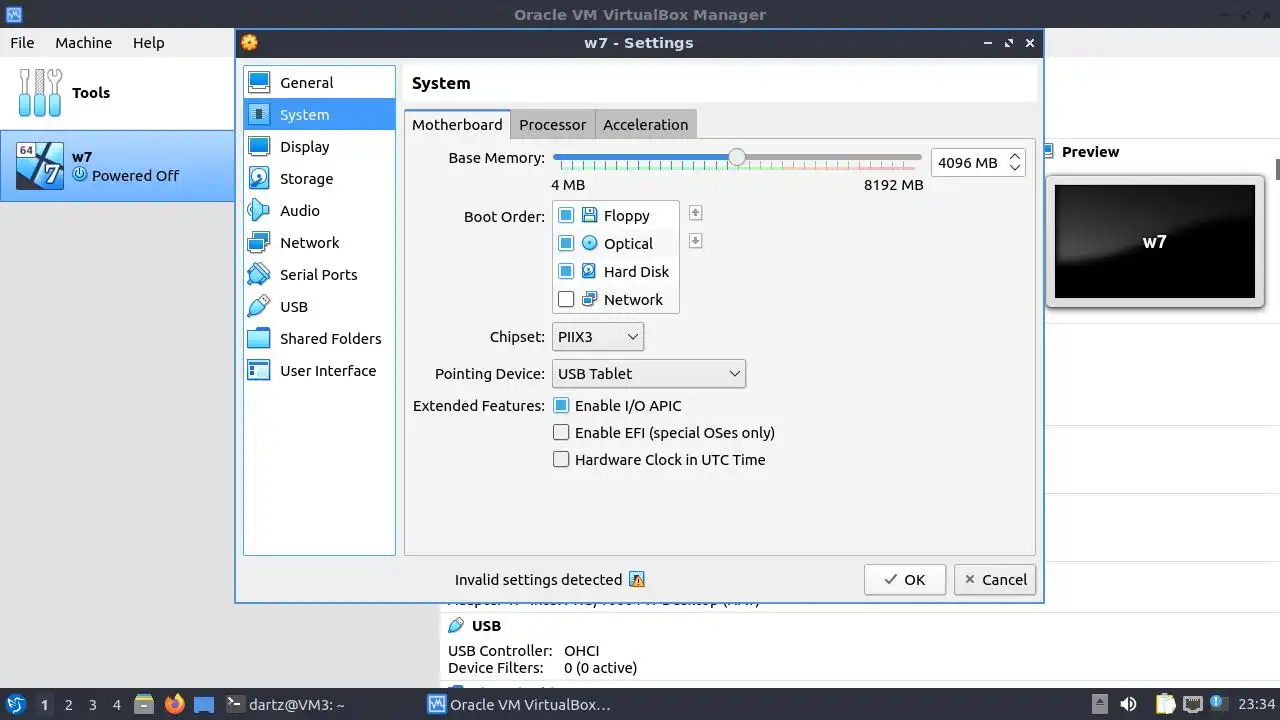Open the Help menu
This screenshot has height=720, width=1280.
point(148,42)
